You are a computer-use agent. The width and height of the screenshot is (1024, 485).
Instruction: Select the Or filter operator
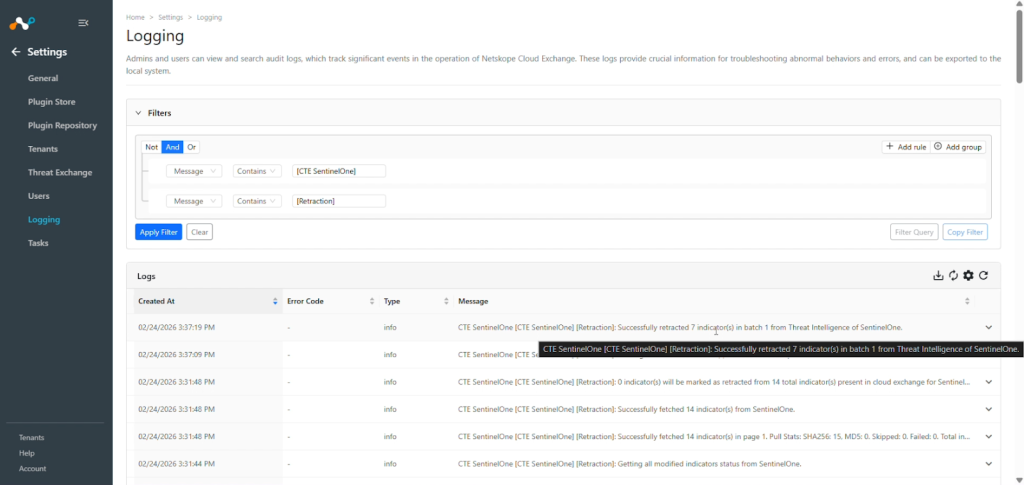click(x=191, y=148)
